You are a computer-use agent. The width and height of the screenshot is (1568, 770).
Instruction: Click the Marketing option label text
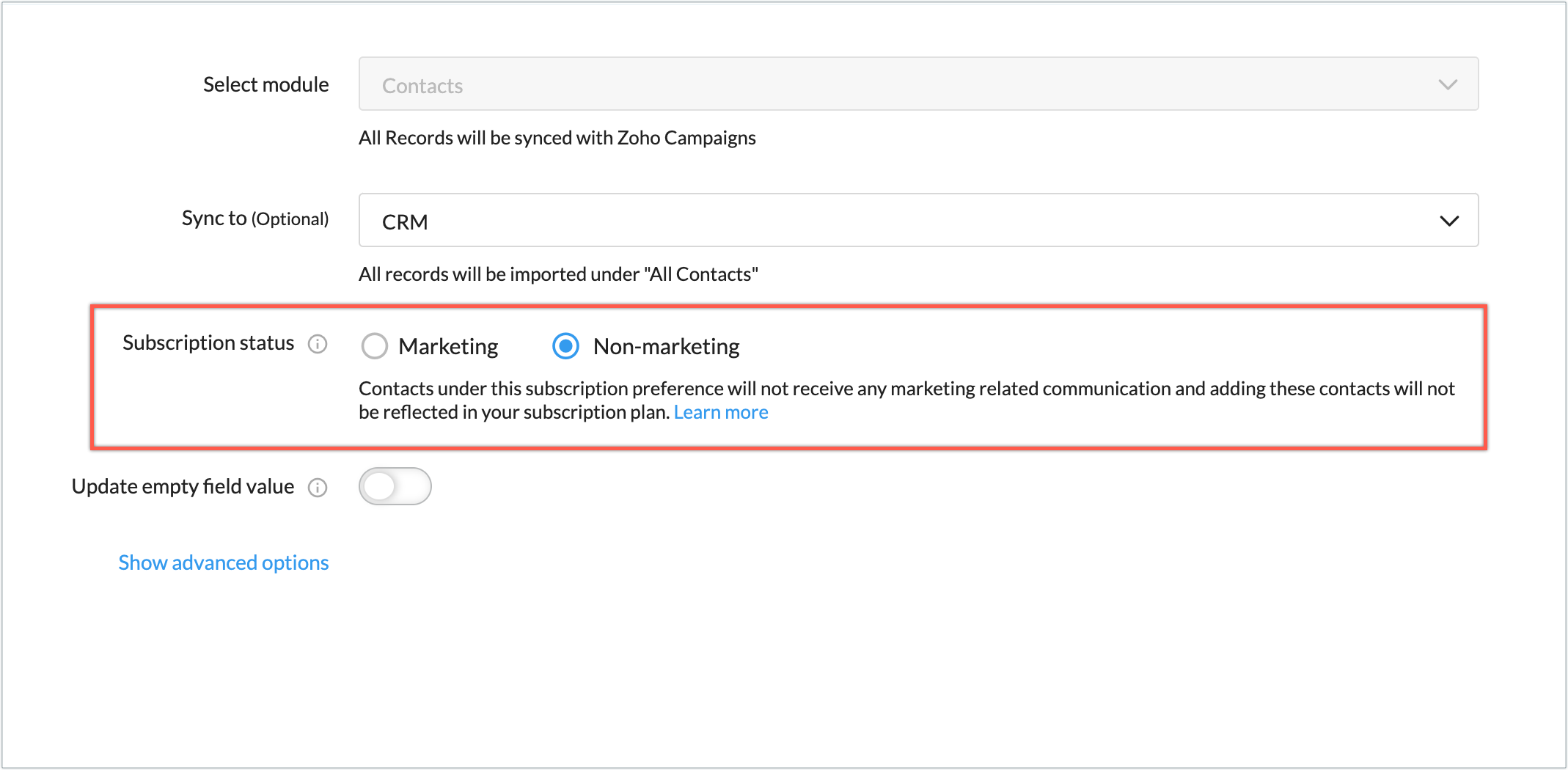coord(448,346)
